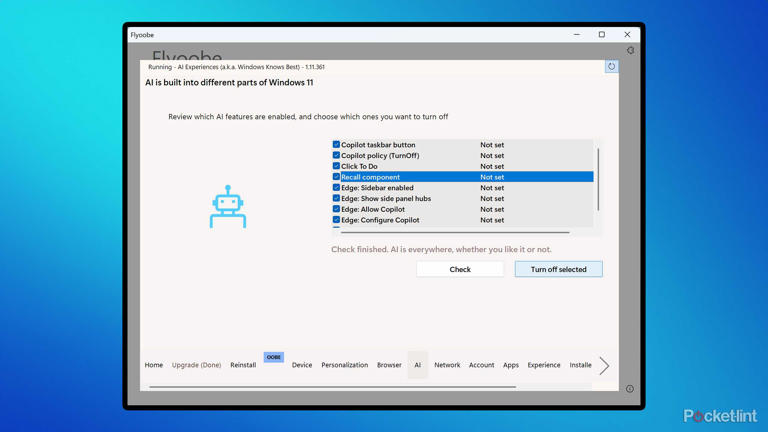Toggle the Edge: Allow Copilot checkbox
Screen dimensions: 768x432
(x=336, y=209)
